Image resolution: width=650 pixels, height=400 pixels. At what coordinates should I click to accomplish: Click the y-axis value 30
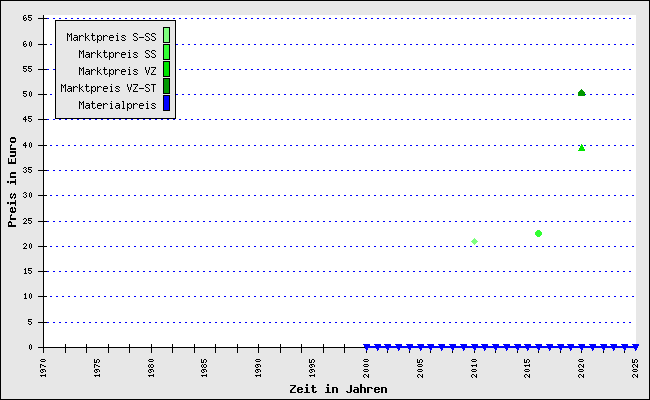[x=28, y=195]
